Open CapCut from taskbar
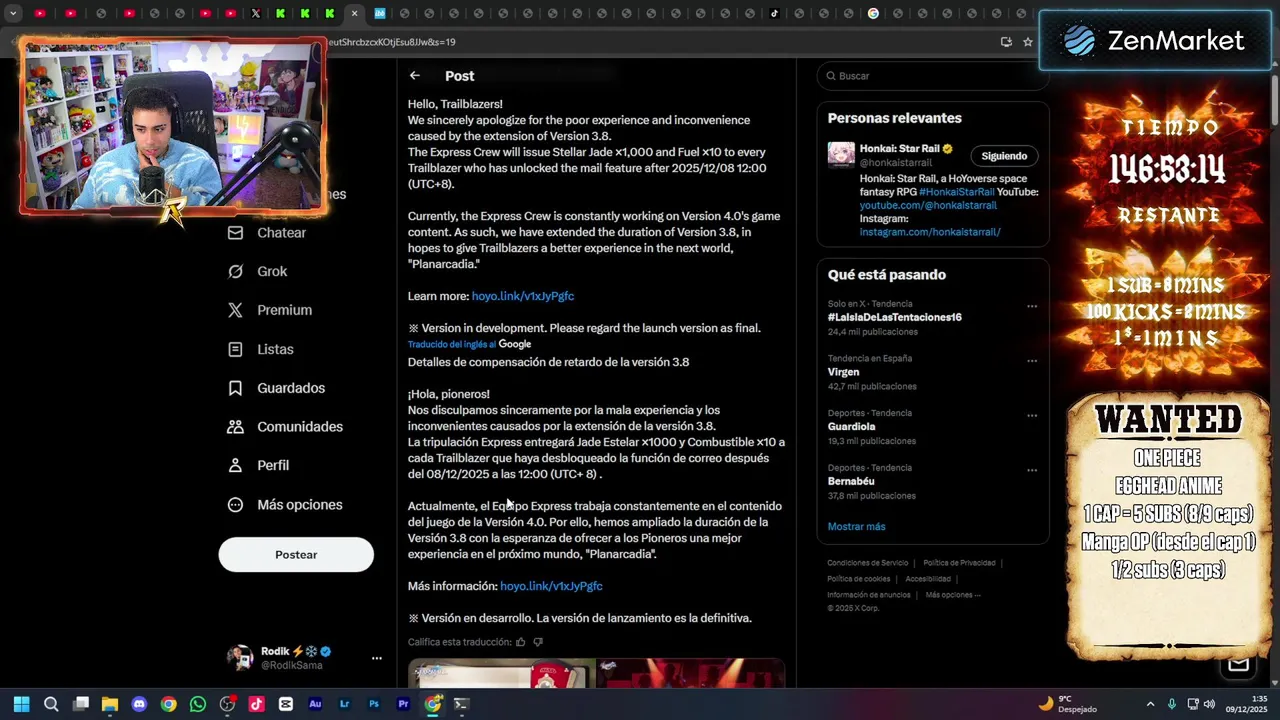The width and height of the screenshot is (1280, 720). 286,704
